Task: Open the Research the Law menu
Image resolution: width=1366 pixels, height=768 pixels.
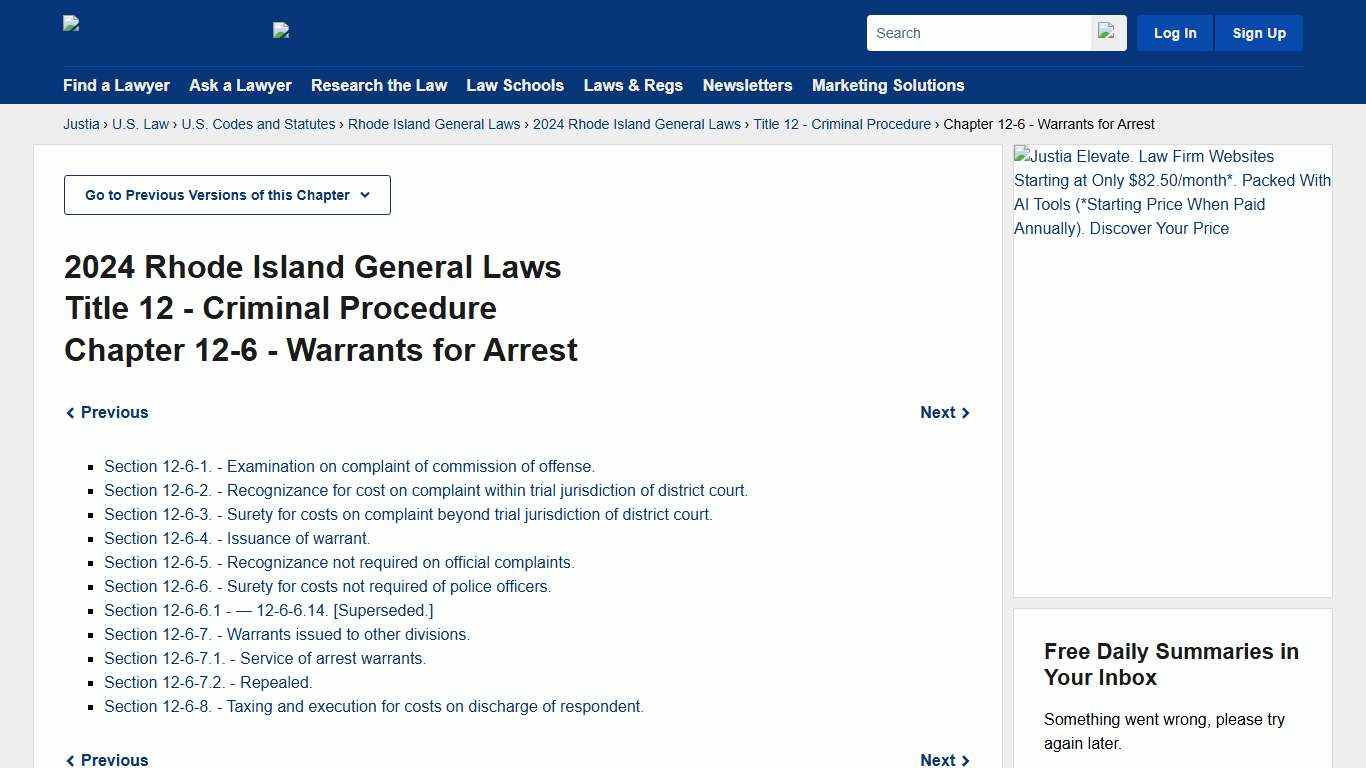Action: (379, 86)
